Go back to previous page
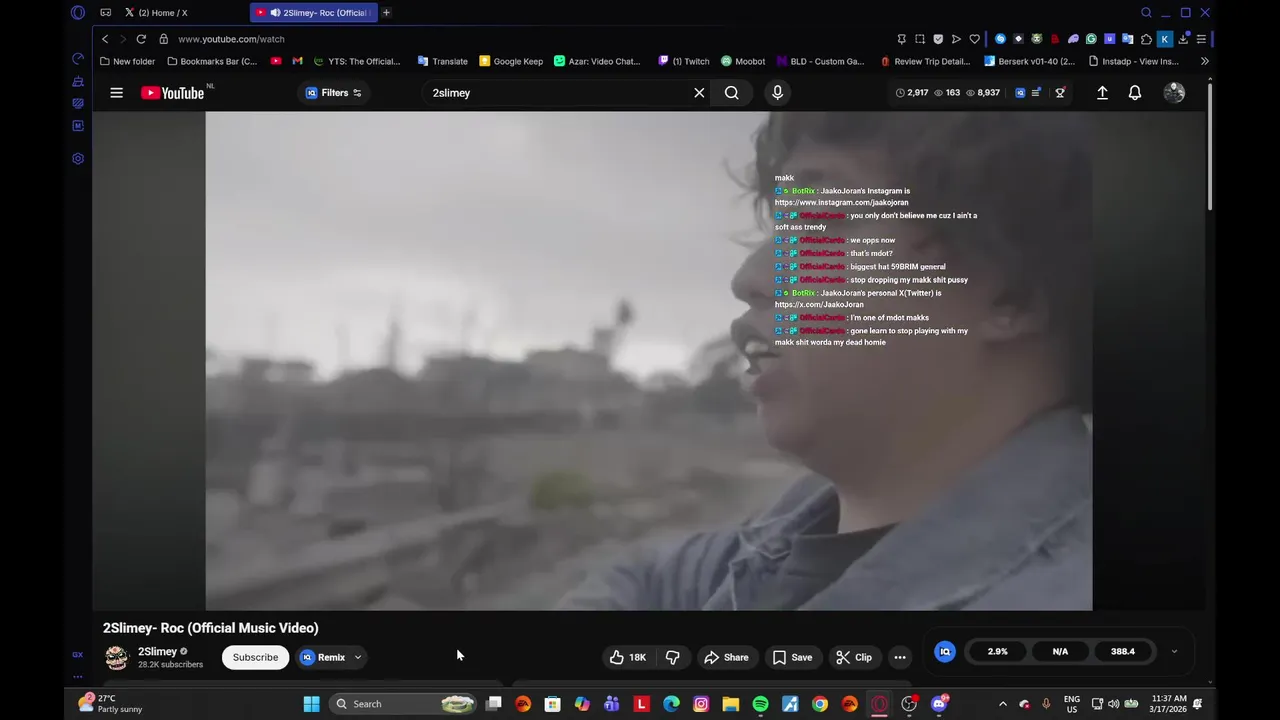Viewport: 1280px width, 720px height. [105, 39]
